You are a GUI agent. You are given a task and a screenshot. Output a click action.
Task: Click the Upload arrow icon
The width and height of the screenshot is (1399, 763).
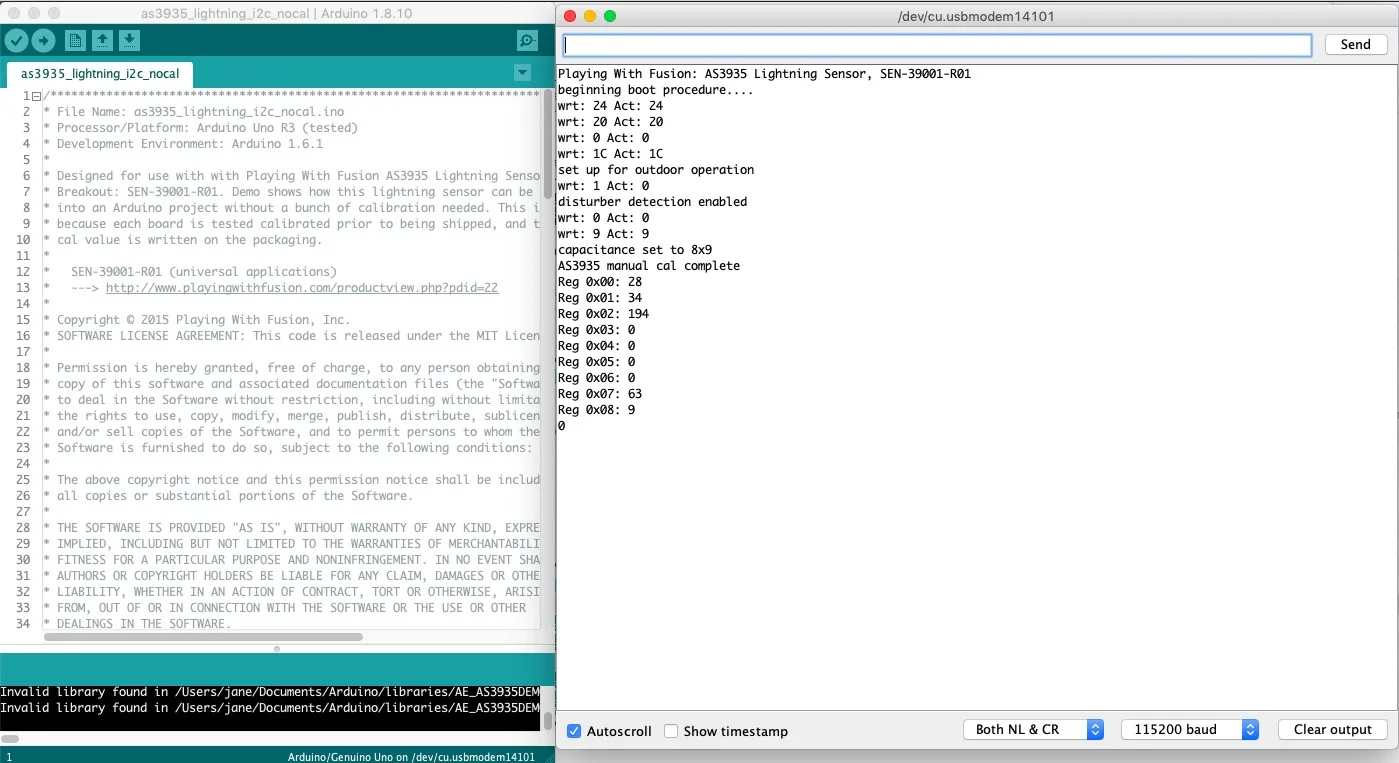tap(43, 40)
